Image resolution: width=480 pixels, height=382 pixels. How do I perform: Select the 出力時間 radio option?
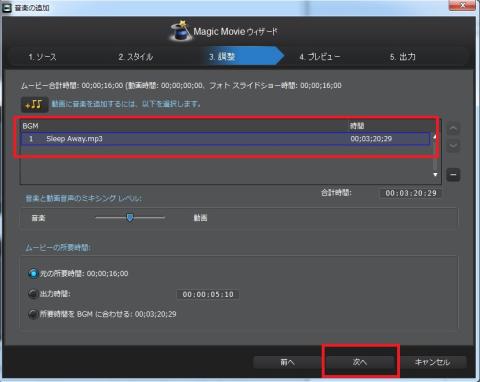(33, 294)
